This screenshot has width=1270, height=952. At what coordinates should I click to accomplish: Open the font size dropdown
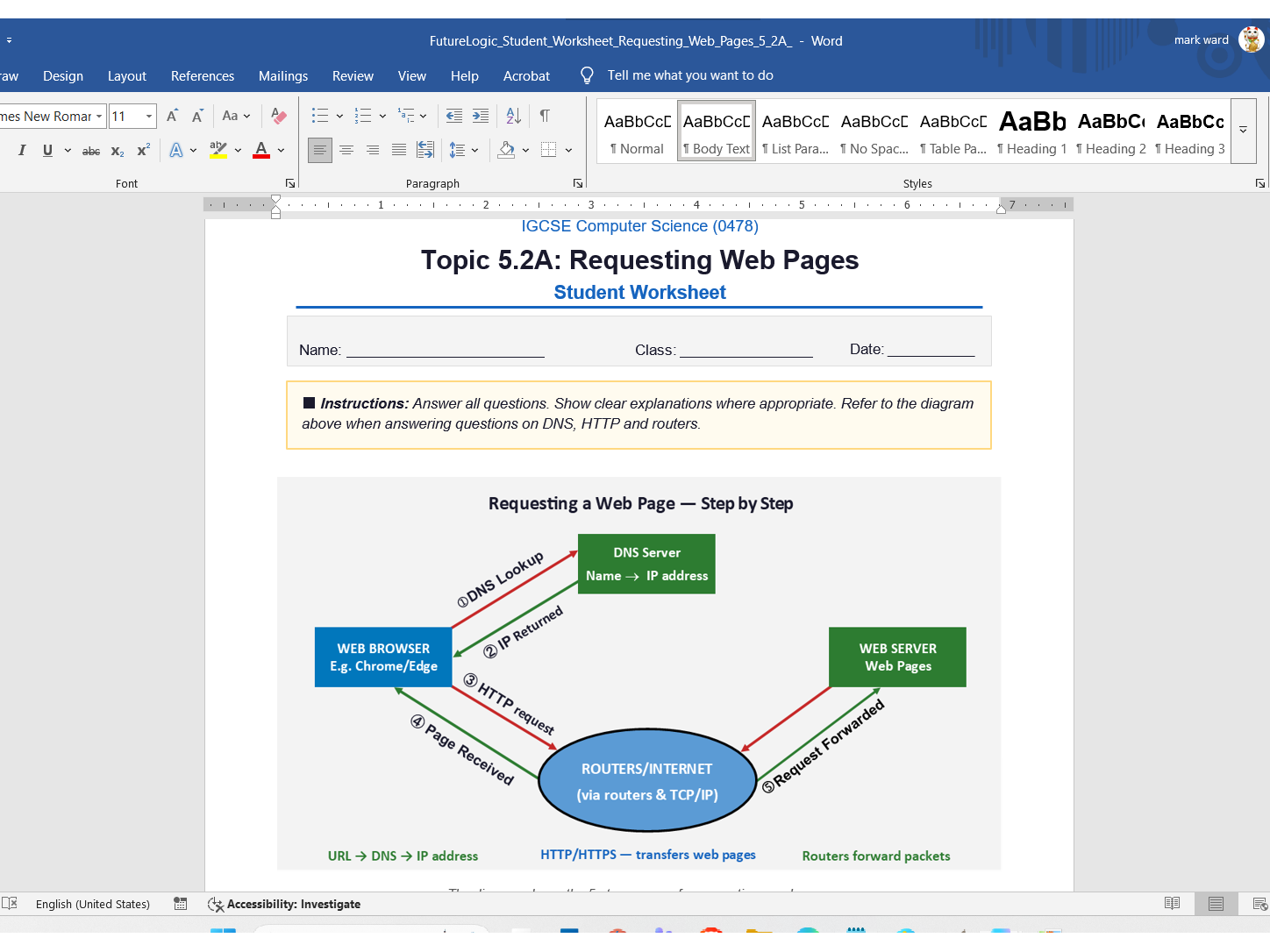coord(149,116)
